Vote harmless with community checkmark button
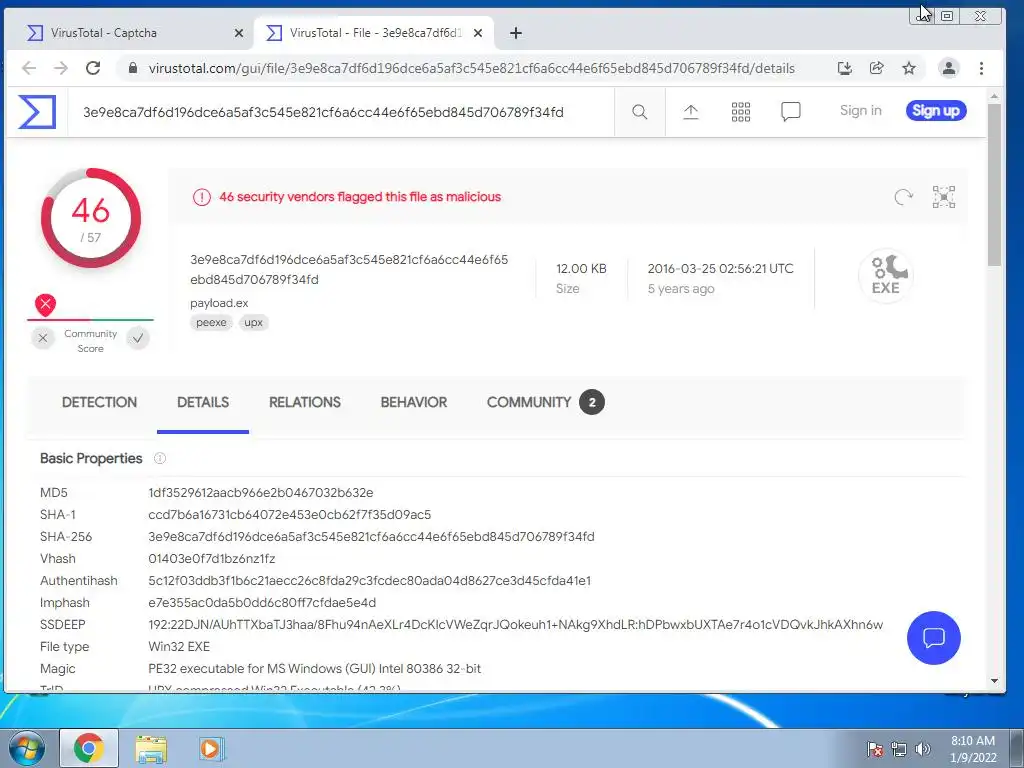Image resolution: width=1024 pixels, height=768 pixels. coord(138,338)
